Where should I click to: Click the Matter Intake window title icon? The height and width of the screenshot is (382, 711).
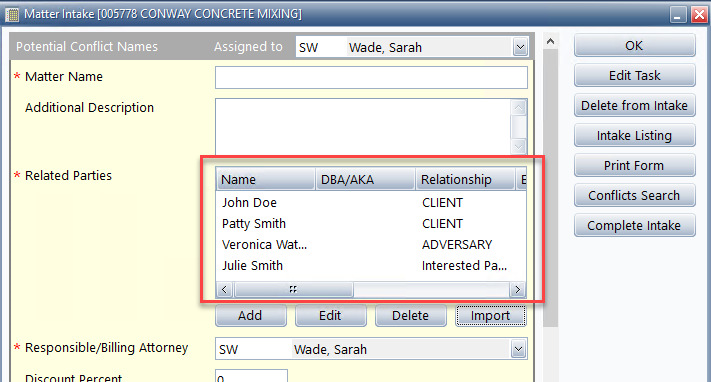(x=12, y=14)
